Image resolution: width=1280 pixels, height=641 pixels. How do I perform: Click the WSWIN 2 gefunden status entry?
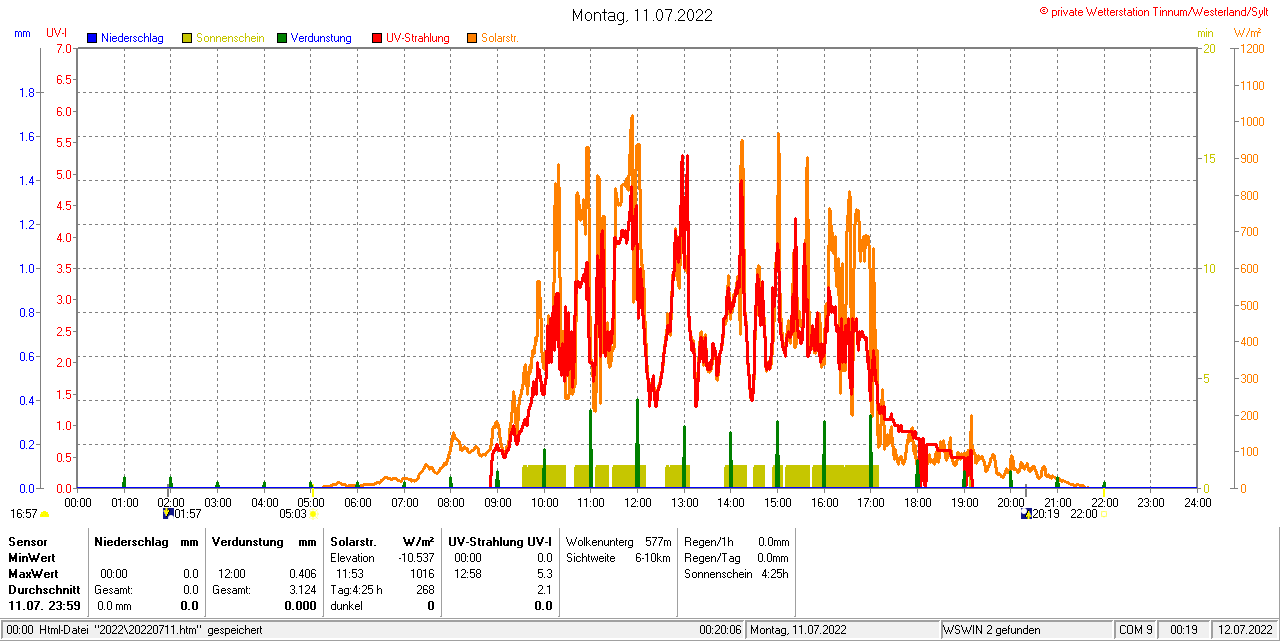point(992,630)
